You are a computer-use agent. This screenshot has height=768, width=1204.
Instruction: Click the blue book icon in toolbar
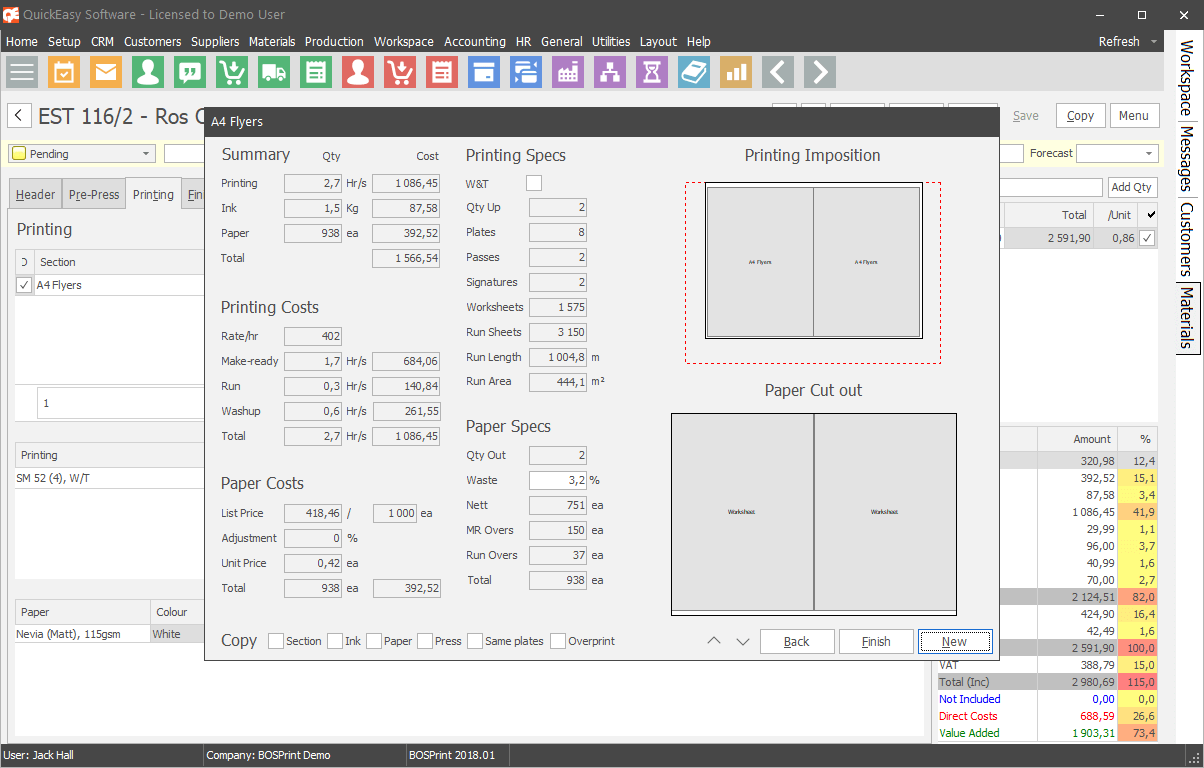coord(694,72)
